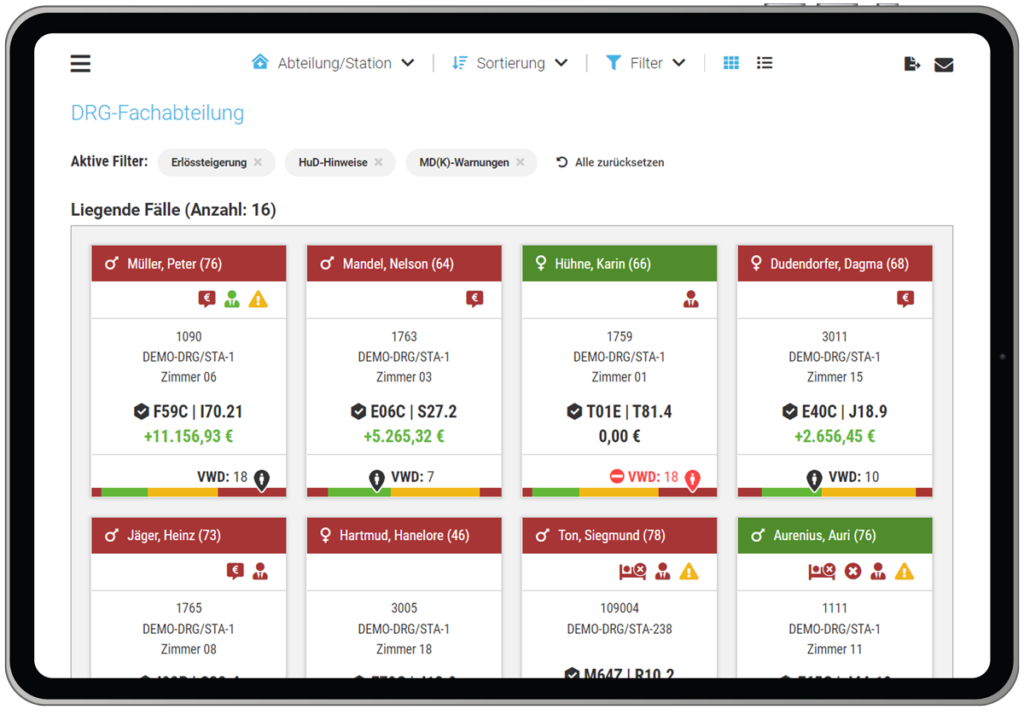
Task: Expand the Abteilung/Station dropdown
Action: pyautogui.click(x=334, y=62)
